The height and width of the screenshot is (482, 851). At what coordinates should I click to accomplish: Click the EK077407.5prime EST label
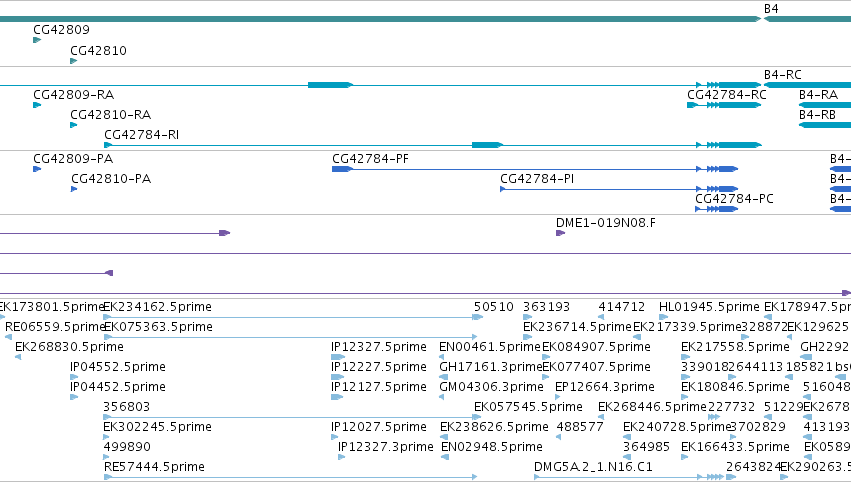click(x=596, y=367)
